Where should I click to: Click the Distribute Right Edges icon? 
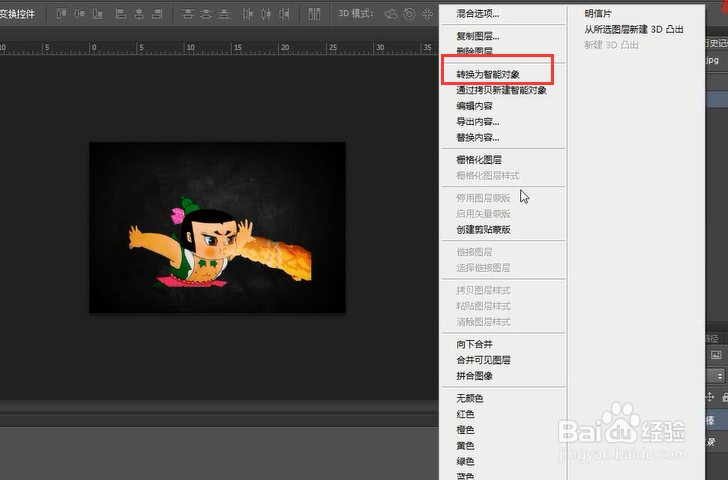[284, 14]
